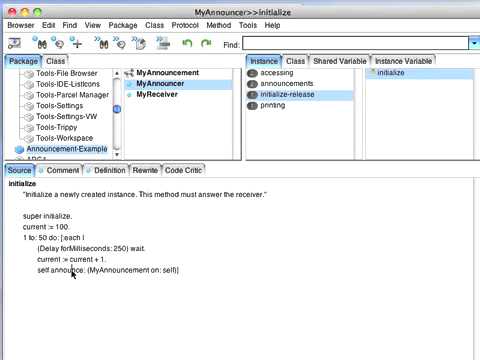This screenshot has width=480, height=360.
Task: Click the Tools-Trippy package icon
Action: click(29, 128)
